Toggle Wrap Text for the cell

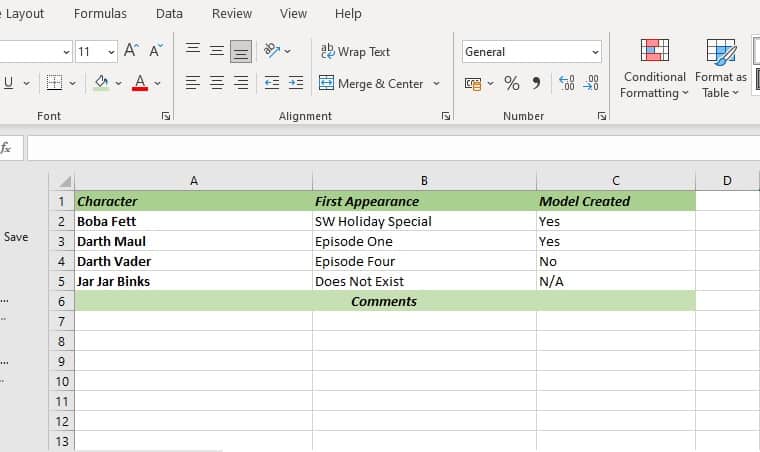click(x=355, y=52)
